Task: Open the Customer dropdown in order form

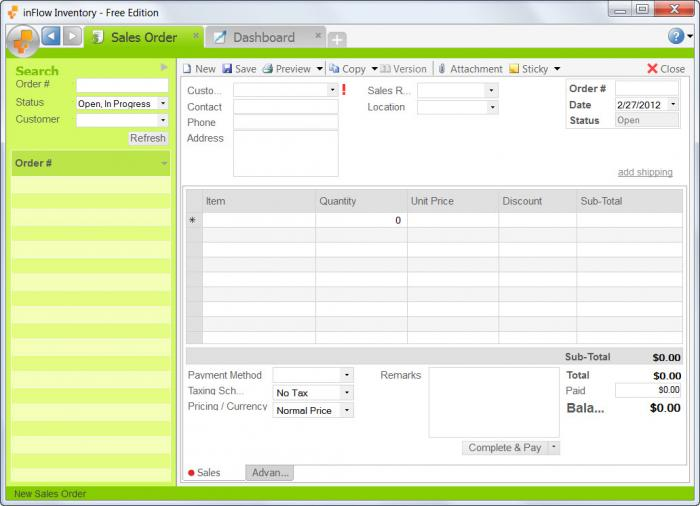Action: click(332, 90)
